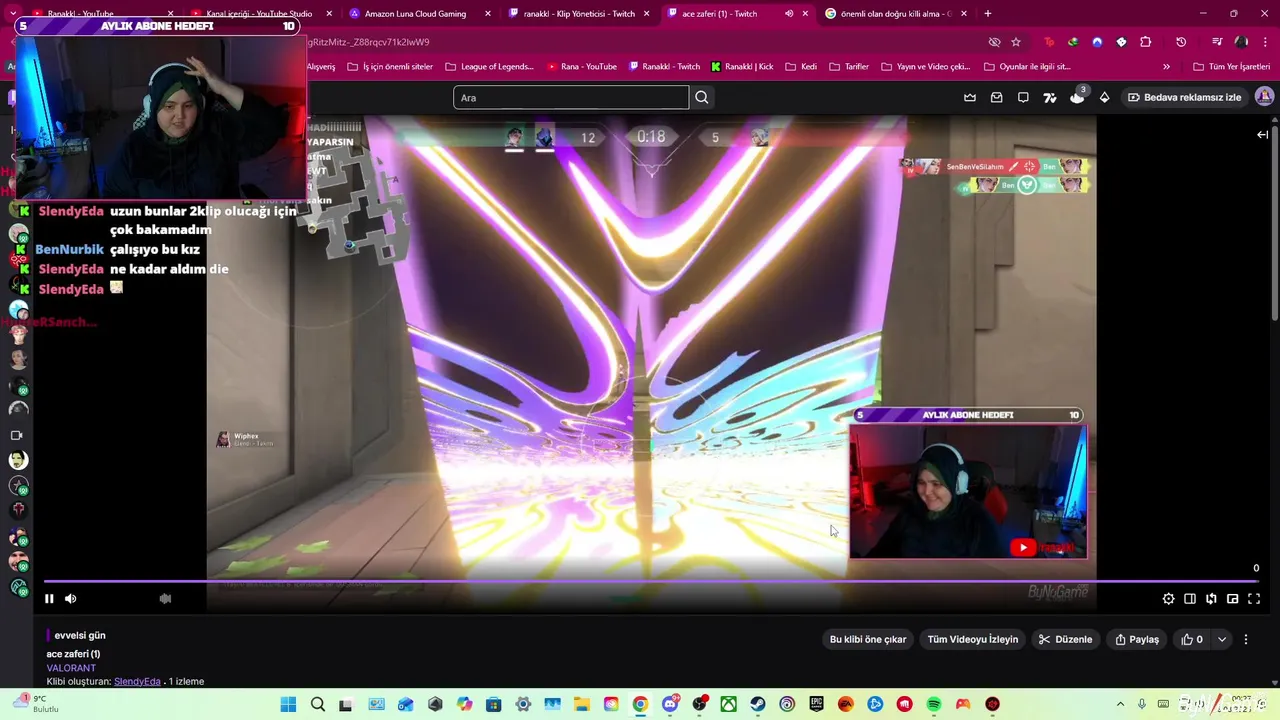Click the Twitch search magnifier button
This screenshot has width=1280, height=720.
pyautogui.click(x=702, y=97)
